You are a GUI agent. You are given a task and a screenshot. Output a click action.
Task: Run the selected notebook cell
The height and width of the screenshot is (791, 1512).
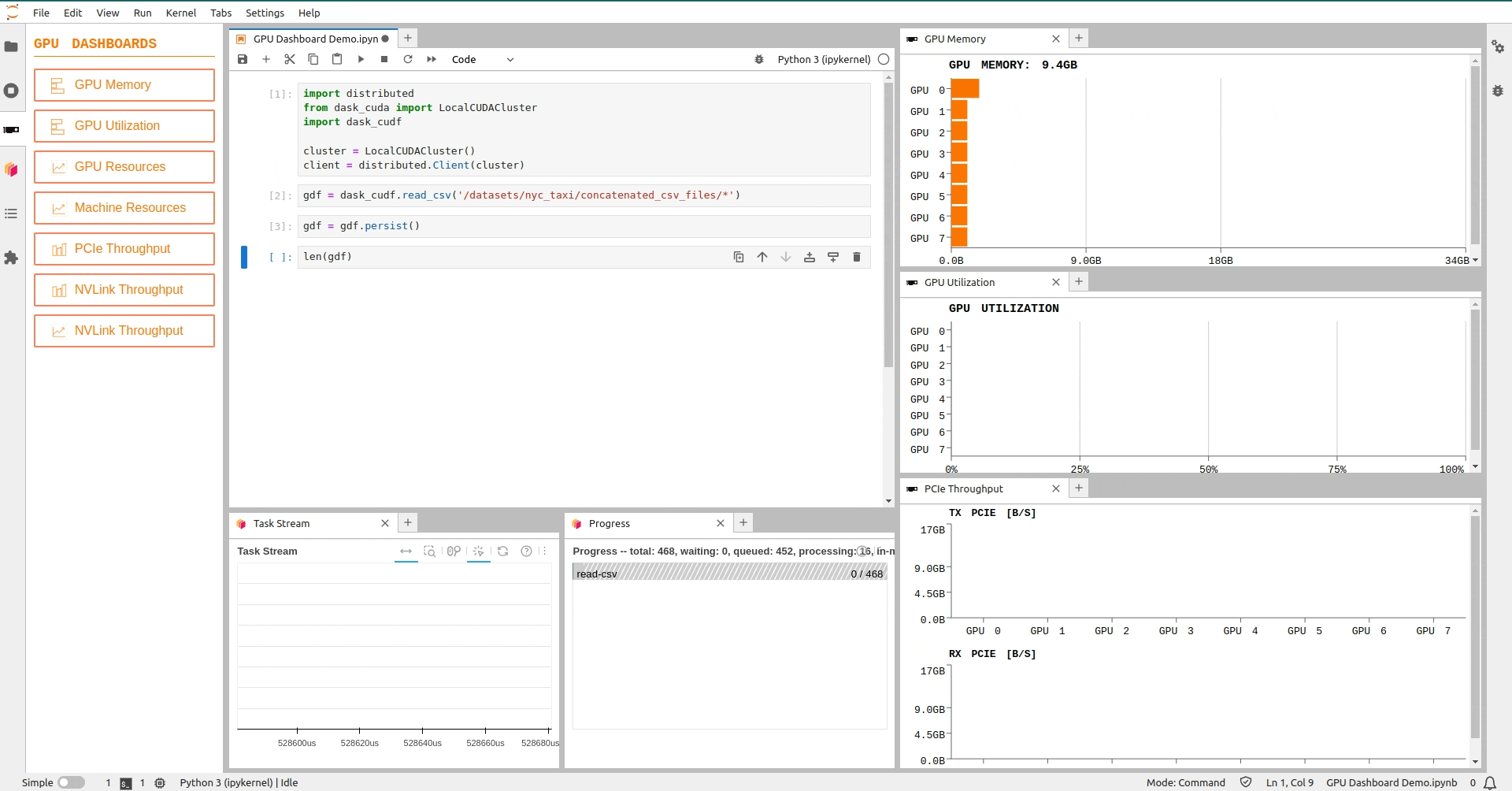360,59
